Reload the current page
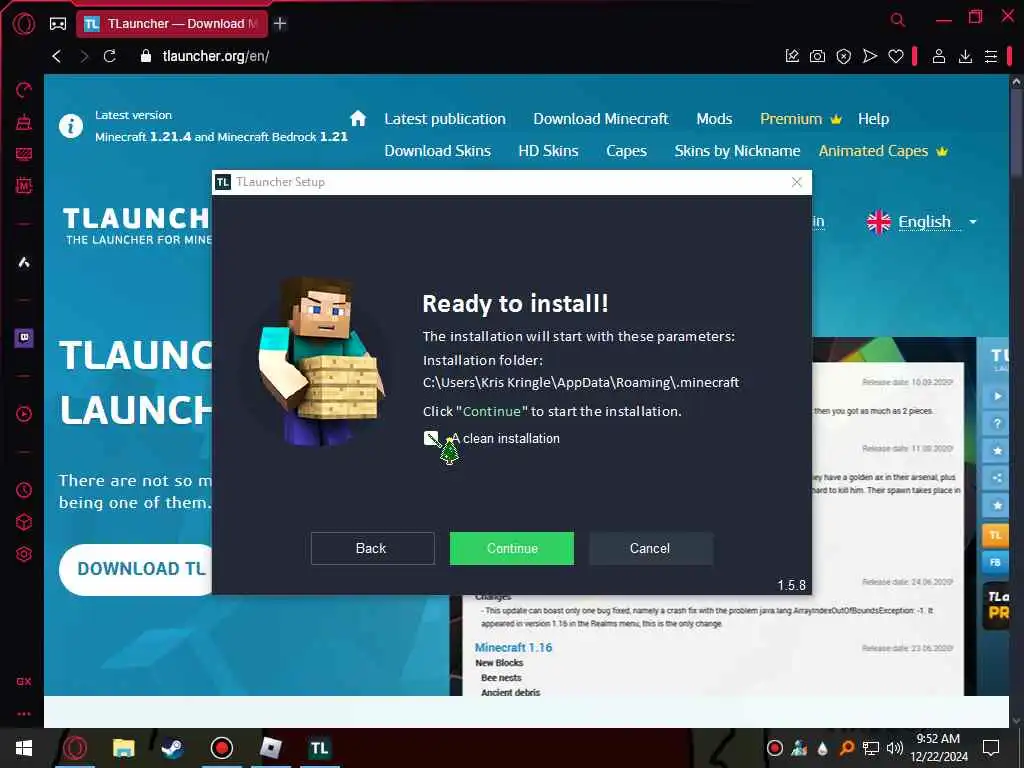 pos(110,56)
